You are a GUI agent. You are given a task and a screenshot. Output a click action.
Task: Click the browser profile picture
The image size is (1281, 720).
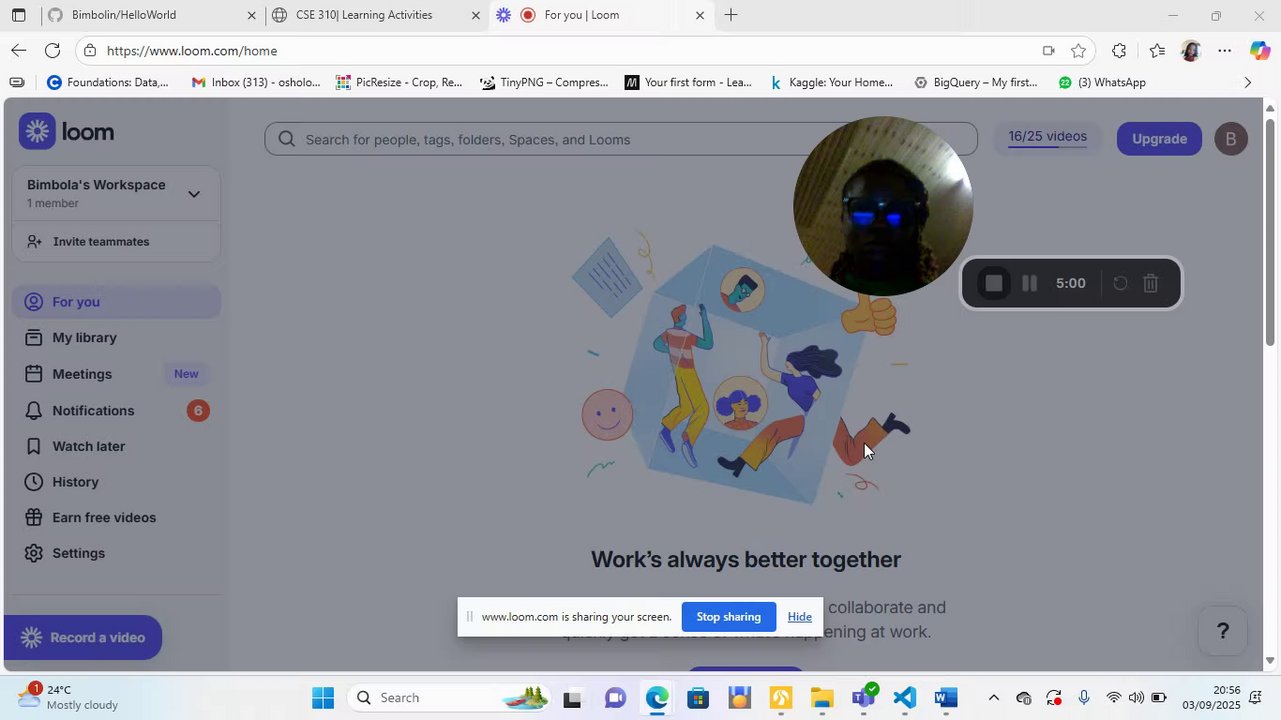[1190, 51]
